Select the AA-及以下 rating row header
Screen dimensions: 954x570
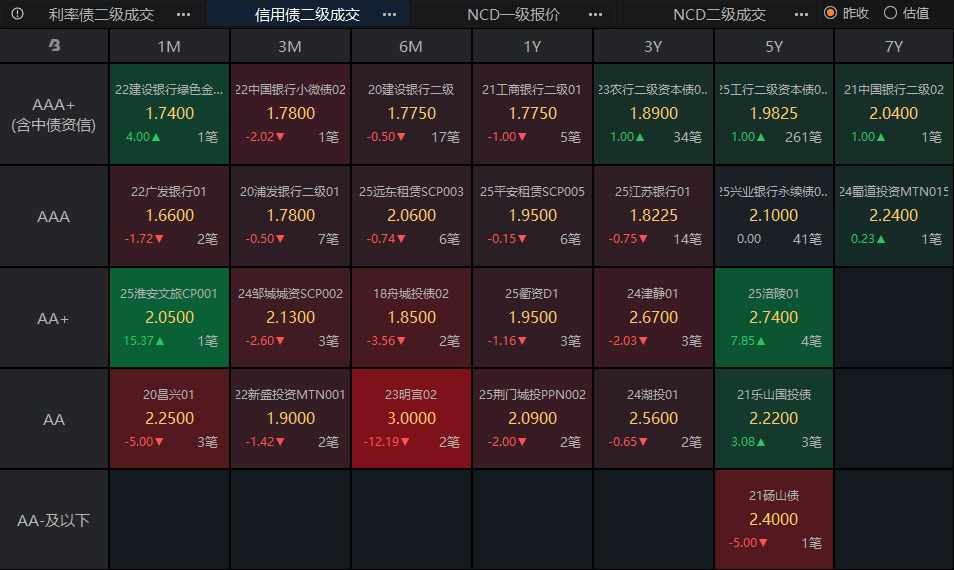click(x=54, y=520)
